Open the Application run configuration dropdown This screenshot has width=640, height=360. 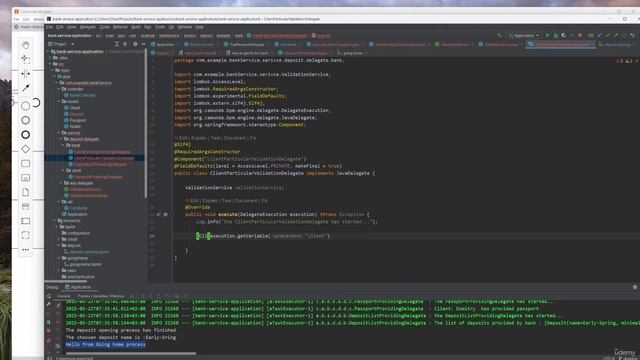[524, 36]
